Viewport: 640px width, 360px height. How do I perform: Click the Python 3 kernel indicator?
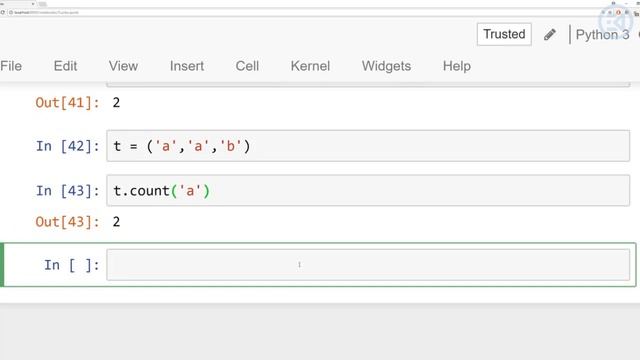602,35
